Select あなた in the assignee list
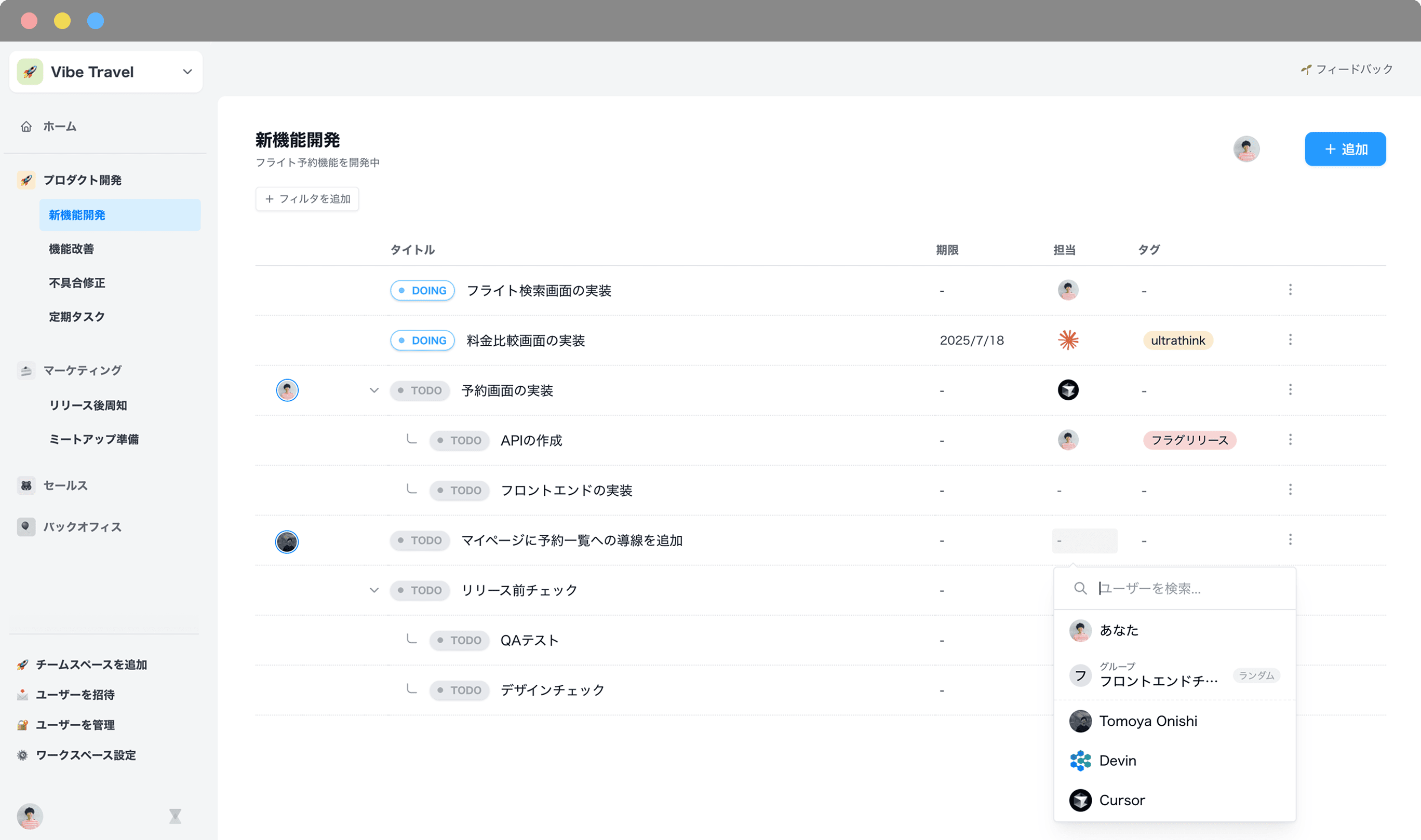The height and width of the screenshot is (840, 1421). coord(1118,631)
